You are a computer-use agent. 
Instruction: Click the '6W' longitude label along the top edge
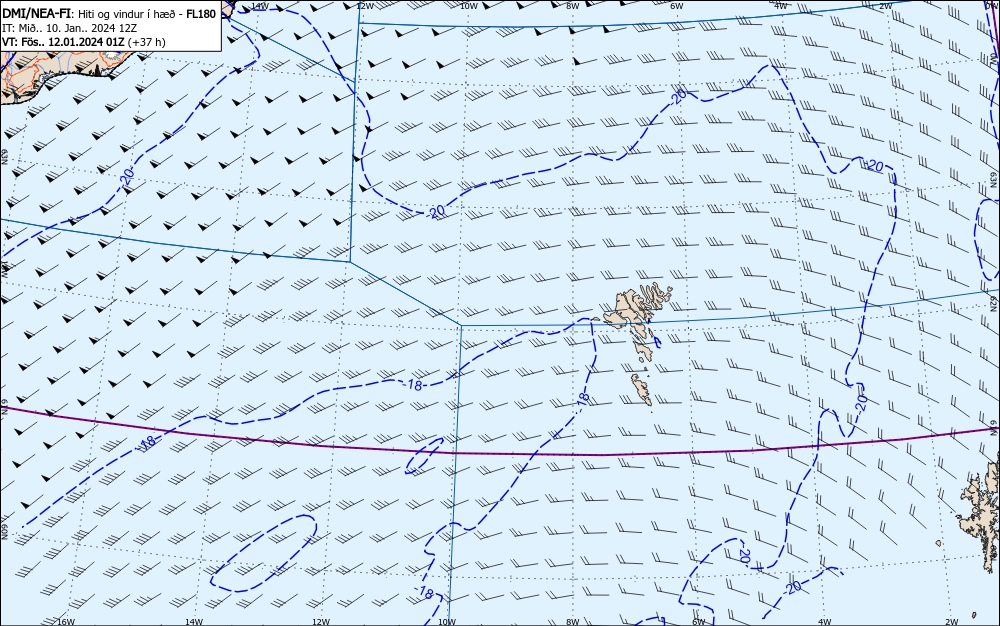(677, 5)
